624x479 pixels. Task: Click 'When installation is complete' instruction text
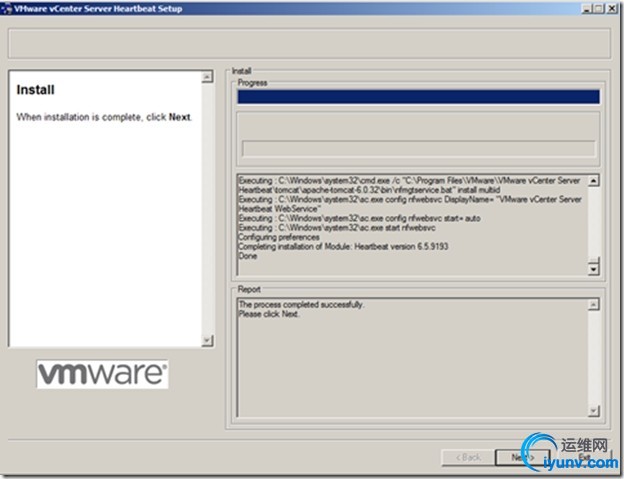[104, 117]
